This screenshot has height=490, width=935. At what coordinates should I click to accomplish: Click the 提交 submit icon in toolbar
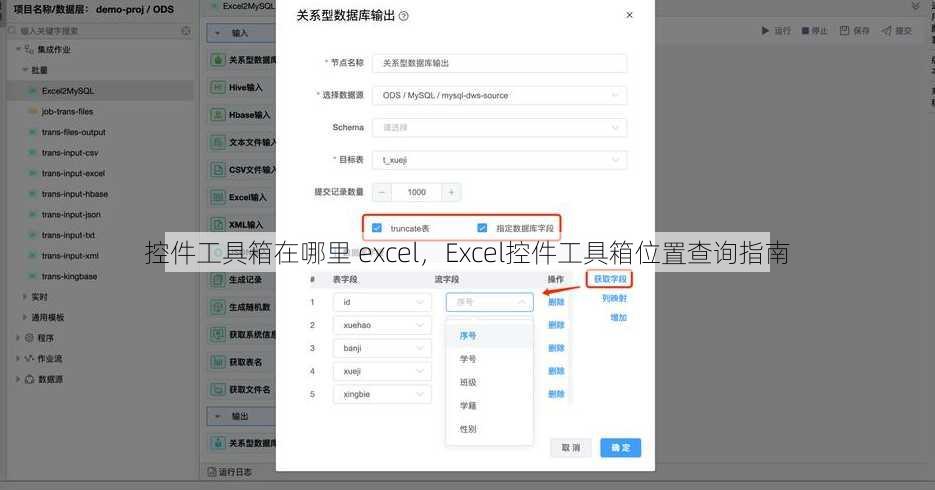(x=887, y=30)
